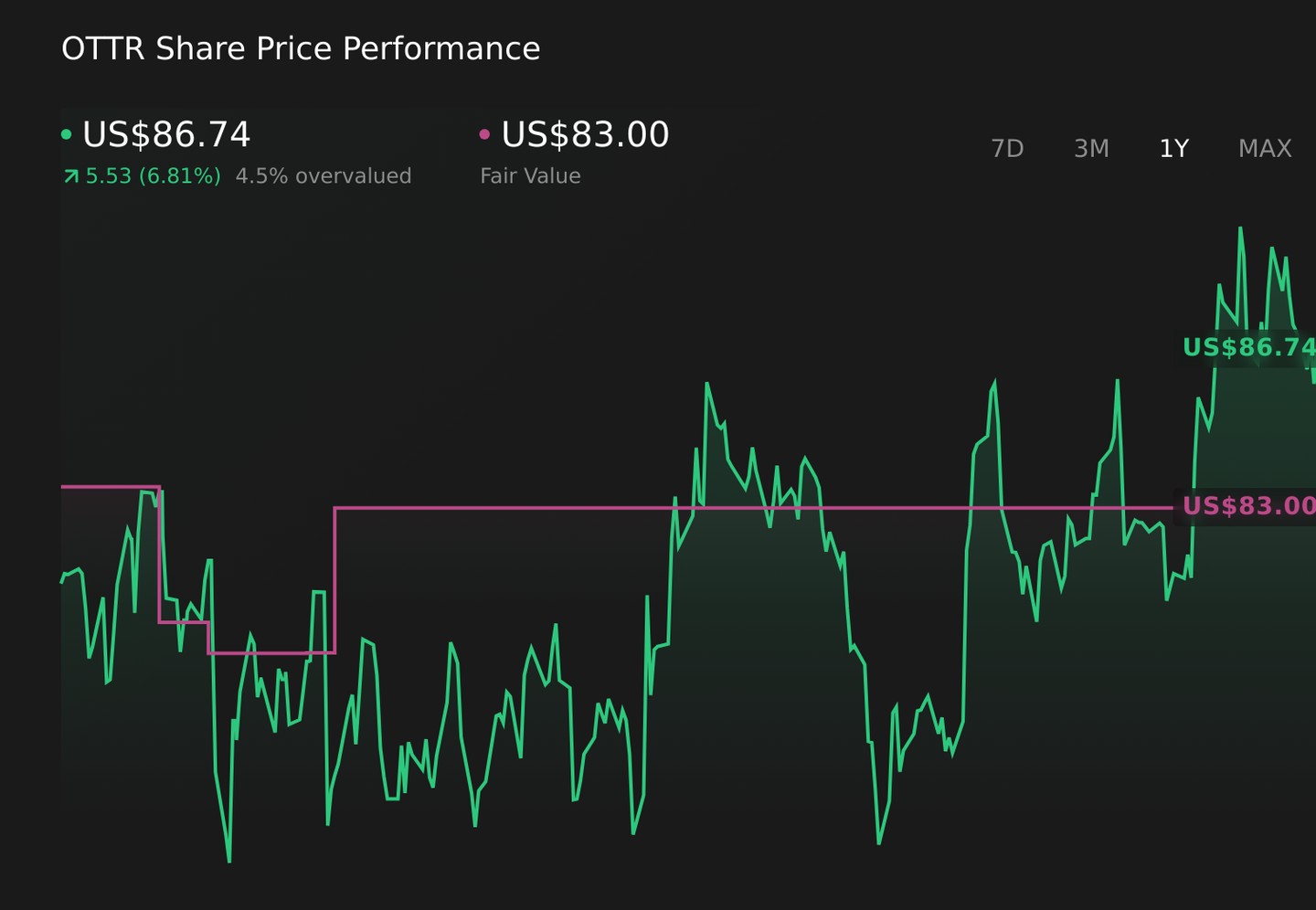Click the pink fair value line's lowest step
The width and height of the screenshot is (1316, 910).
tap(271, 652)
